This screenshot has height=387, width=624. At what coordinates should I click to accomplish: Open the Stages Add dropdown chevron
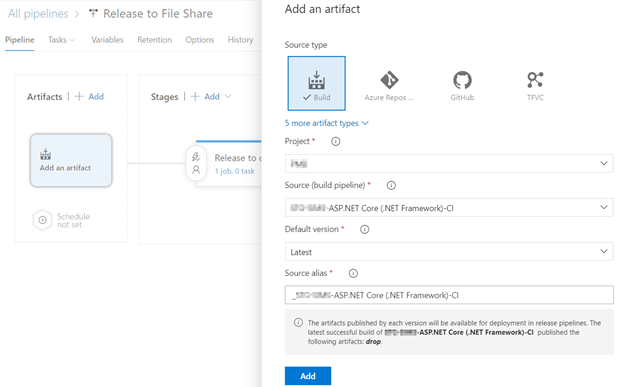[228, 96]
